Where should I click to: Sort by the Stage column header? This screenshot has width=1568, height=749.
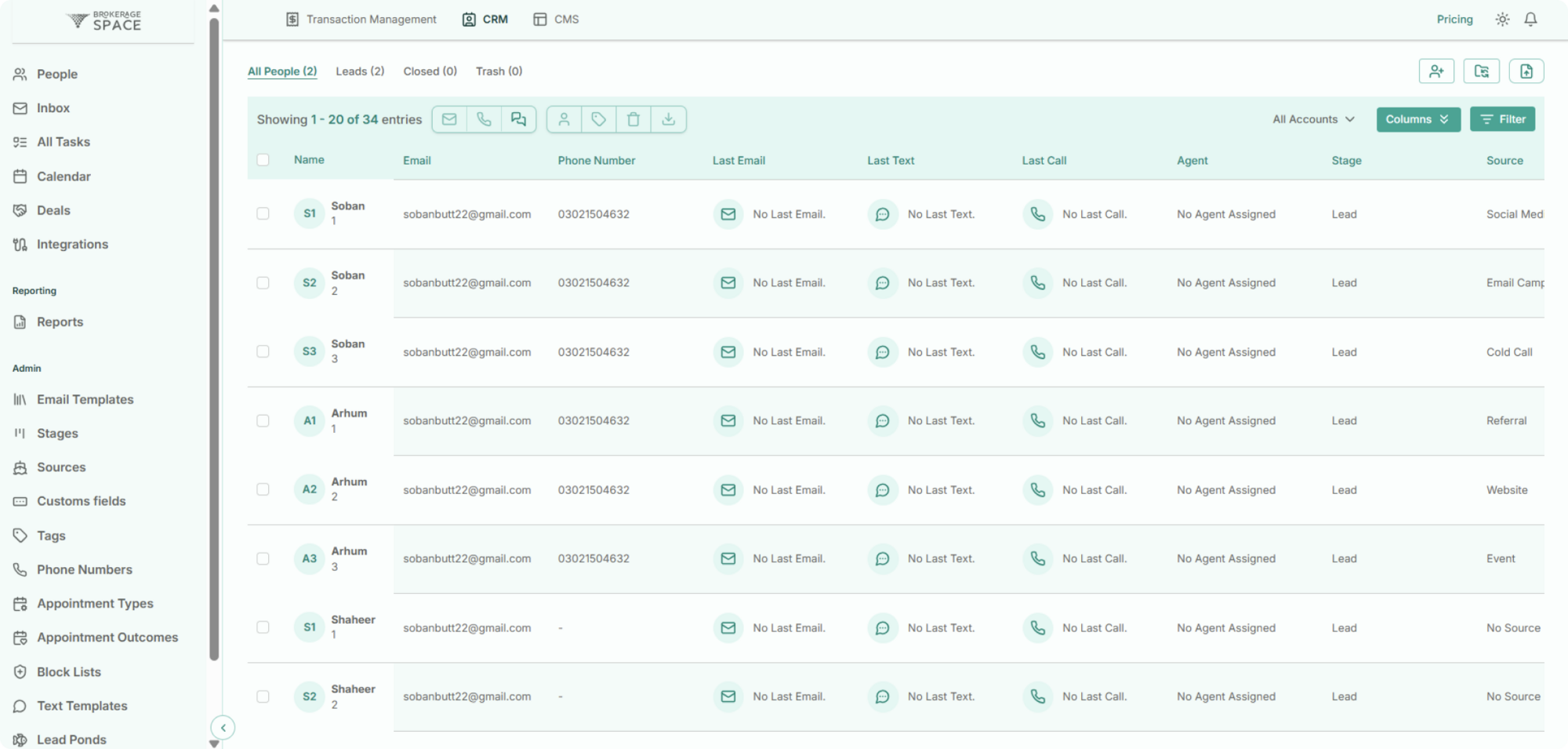1346,160
